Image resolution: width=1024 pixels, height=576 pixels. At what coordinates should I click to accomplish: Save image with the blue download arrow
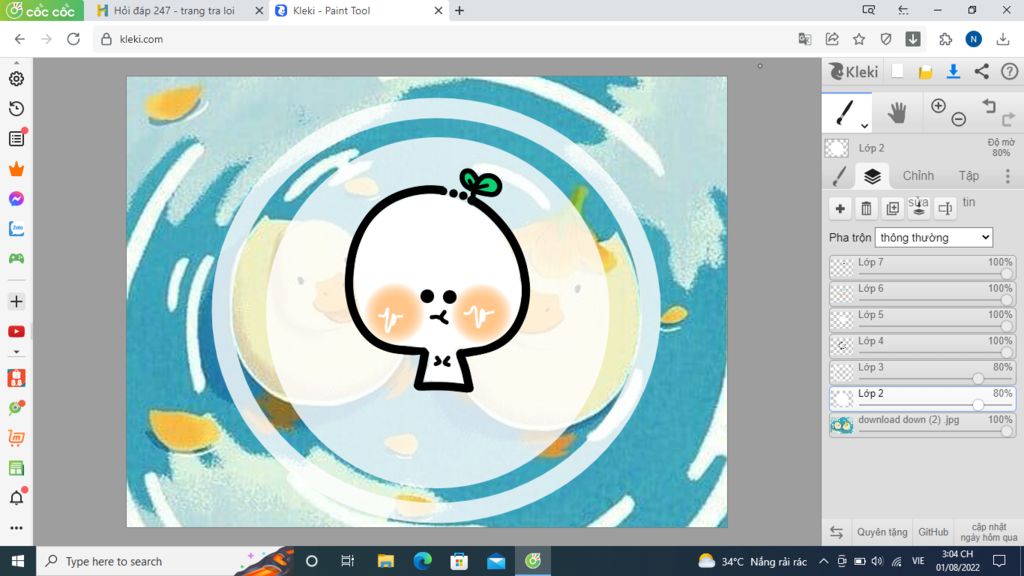coord(953,72)
